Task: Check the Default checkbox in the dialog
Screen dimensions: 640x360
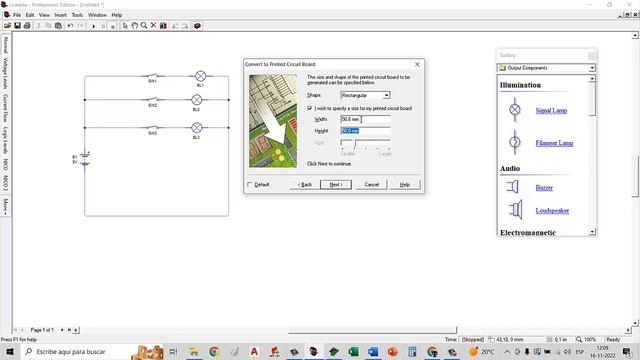Action: tap(250, 184)
